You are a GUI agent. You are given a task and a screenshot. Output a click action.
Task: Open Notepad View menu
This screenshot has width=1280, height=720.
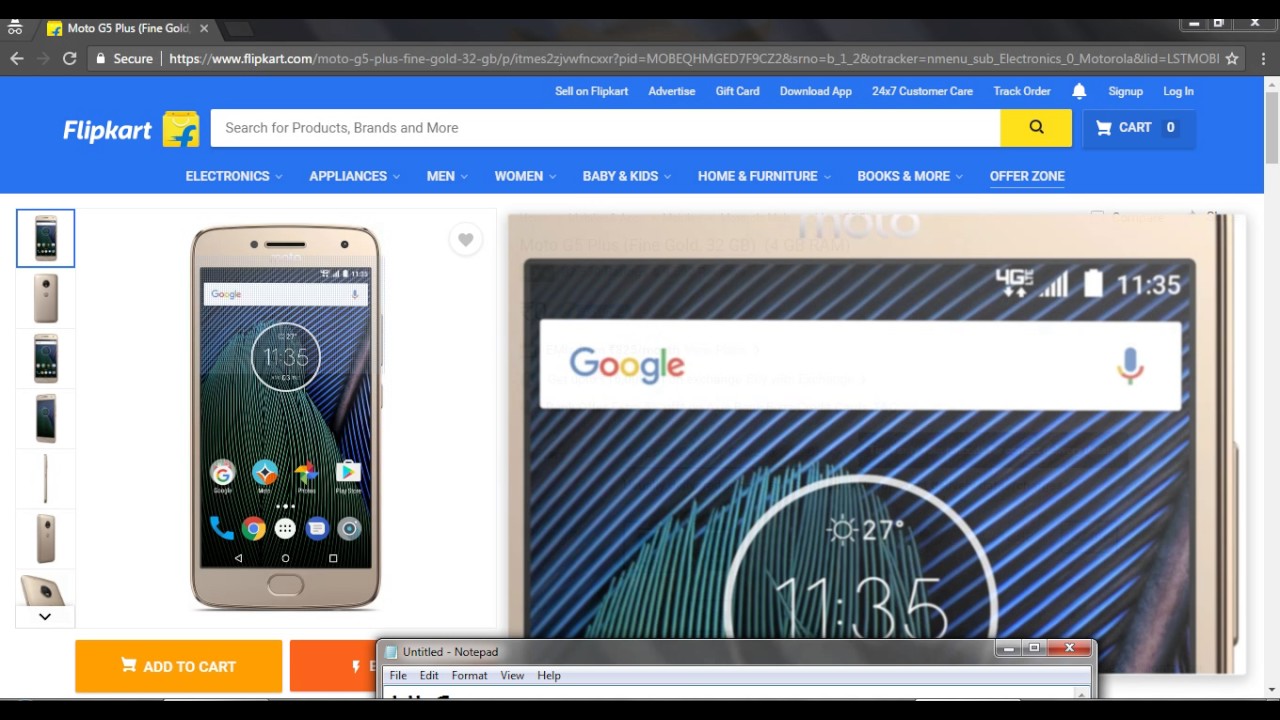tap(512, 676)
